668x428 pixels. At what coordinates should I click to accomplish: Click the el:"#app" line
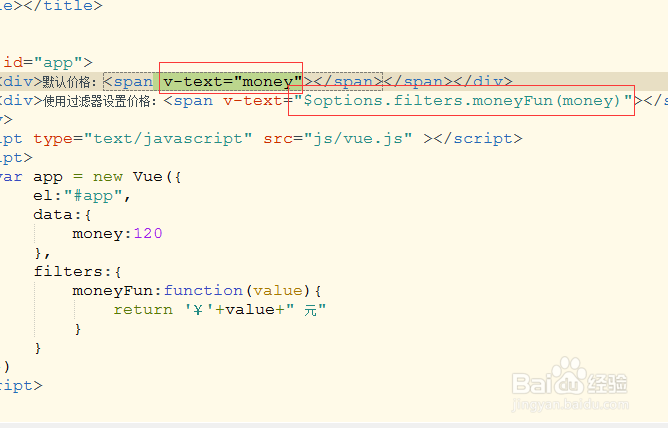click(x=82, y=196)
